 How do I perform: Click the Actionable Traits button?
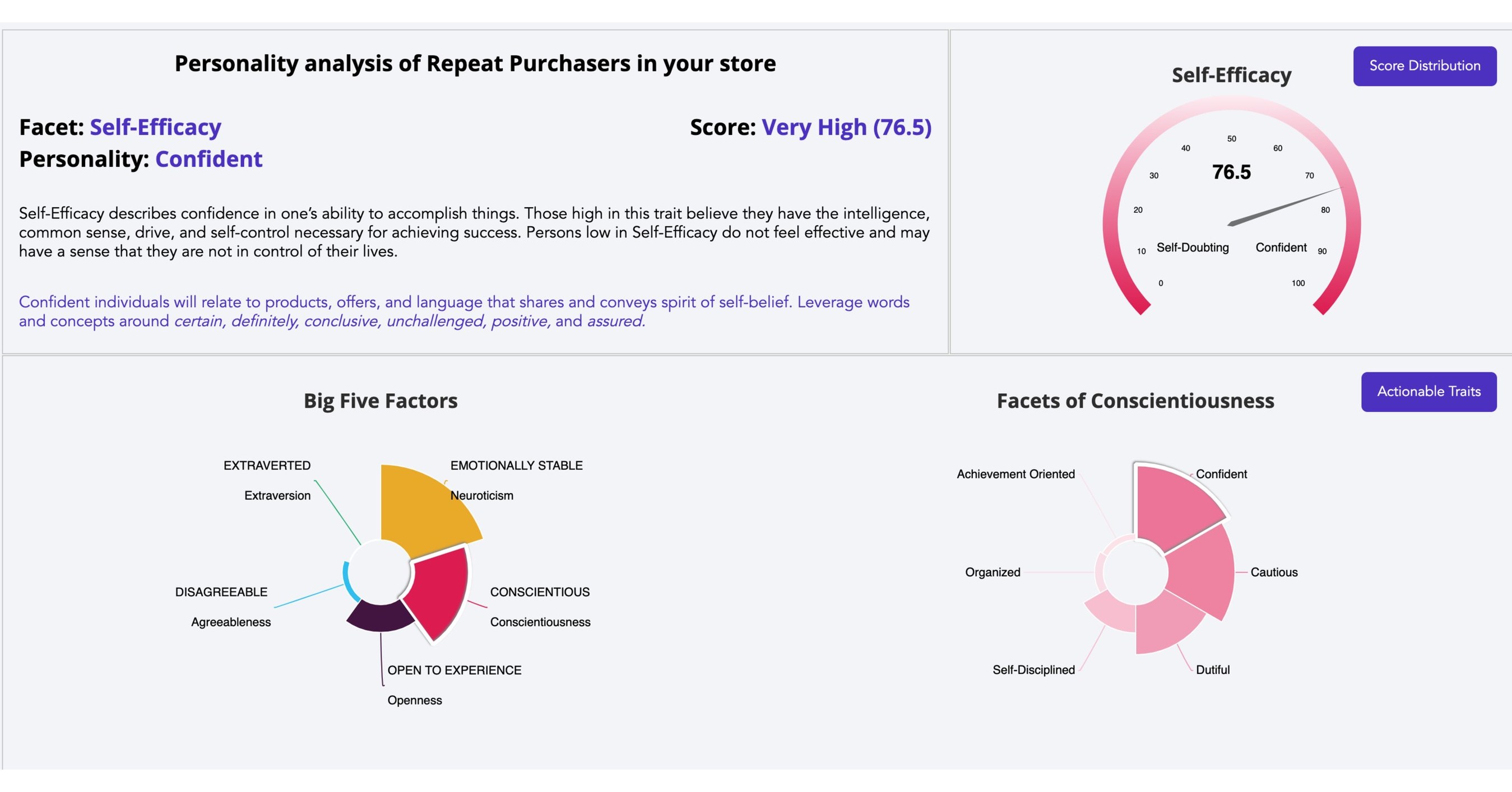(x=1430, y=392)
